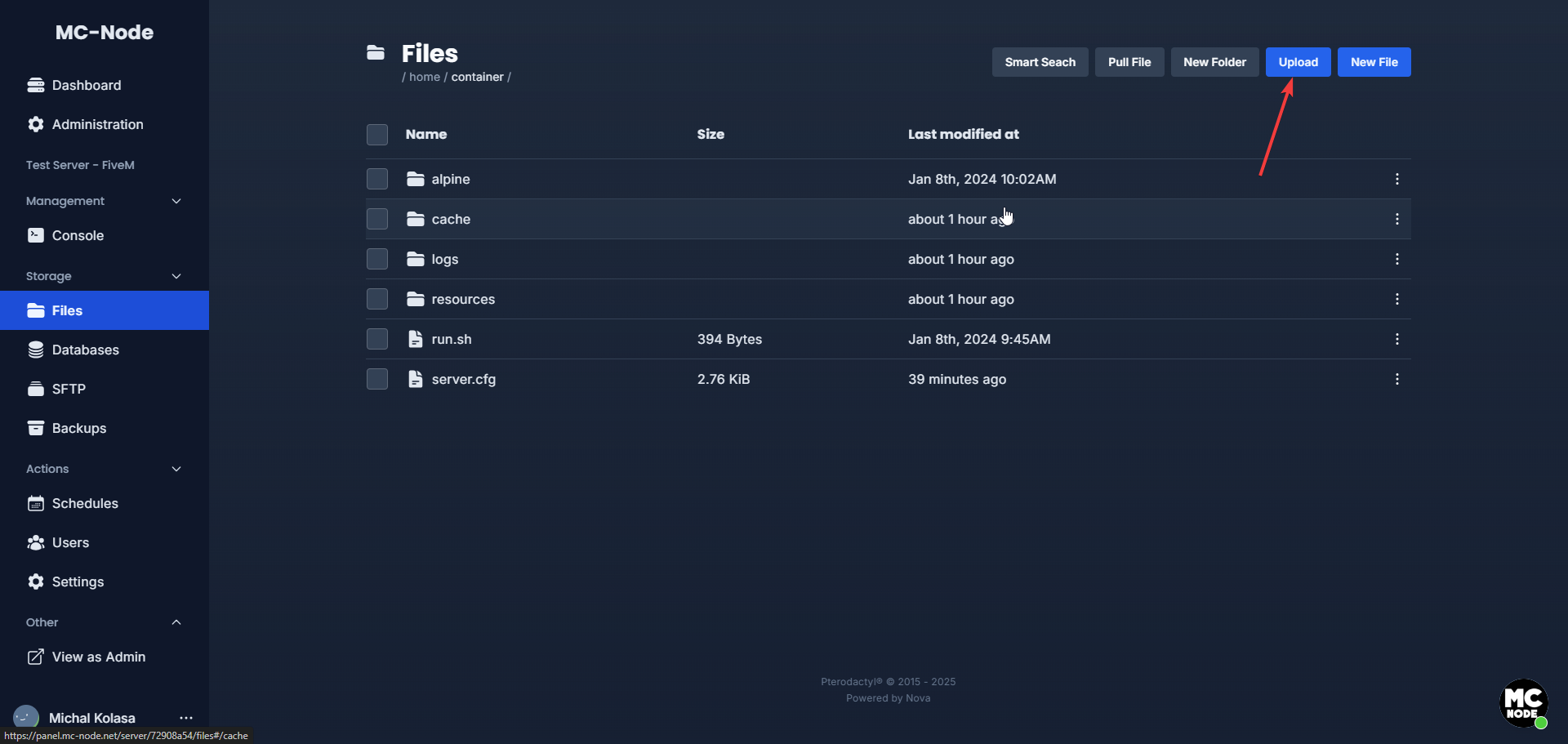1568x744 pixels.
Task: Select Files in the sidebar
Action: pyautogui.click(x=105, y=310)
